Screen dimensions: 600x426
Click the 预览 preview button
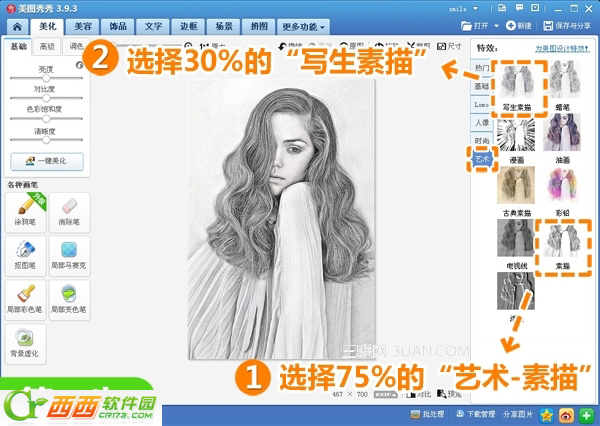449,394
